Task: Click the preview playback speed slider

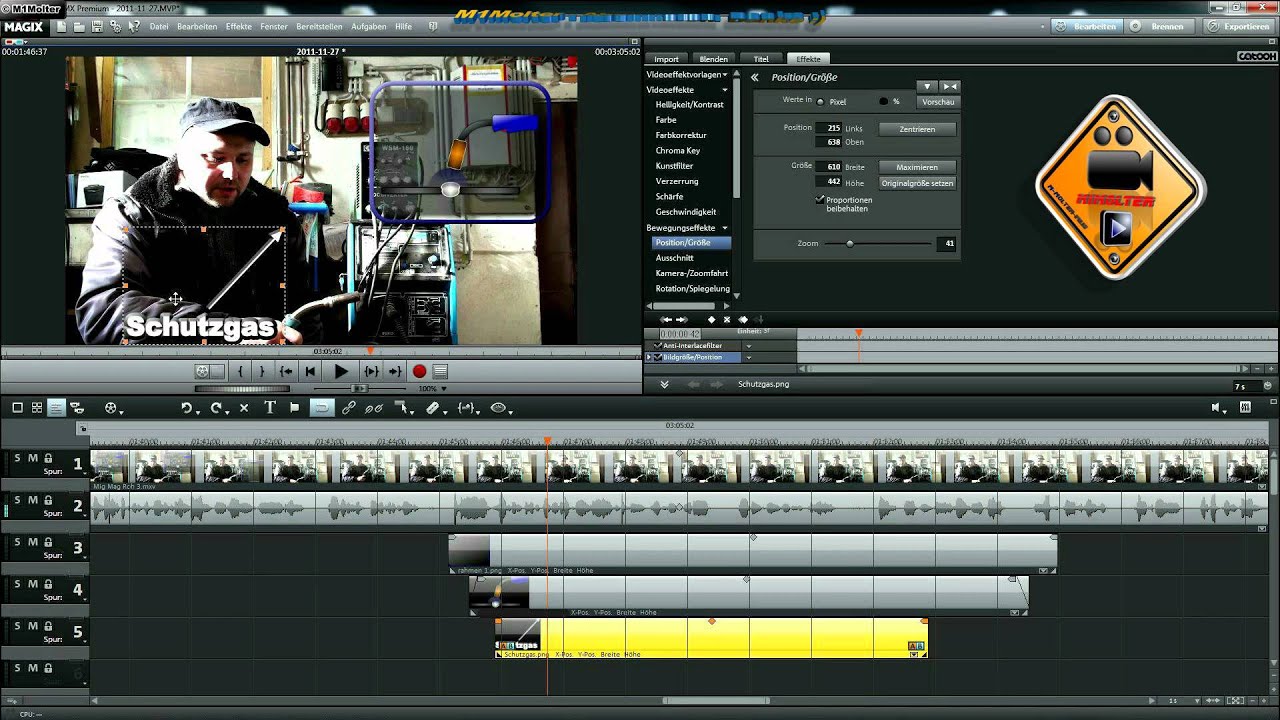Action: (359, 388)
